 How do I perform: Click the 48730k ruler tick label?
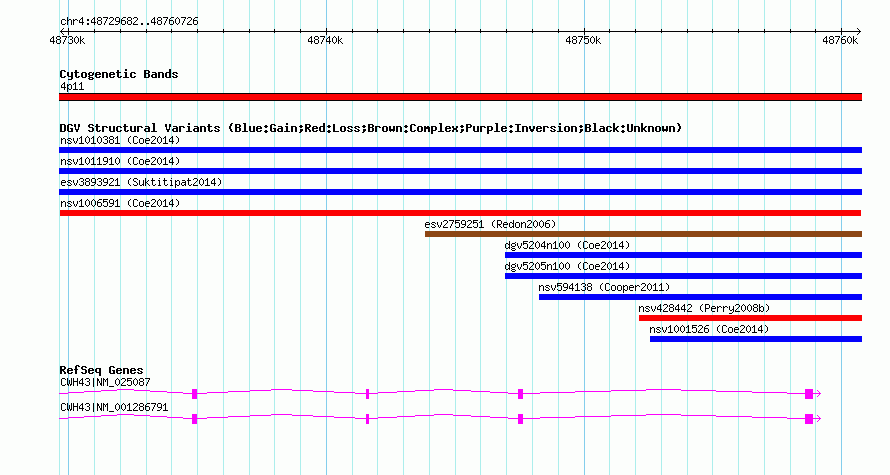click(68, 40)
